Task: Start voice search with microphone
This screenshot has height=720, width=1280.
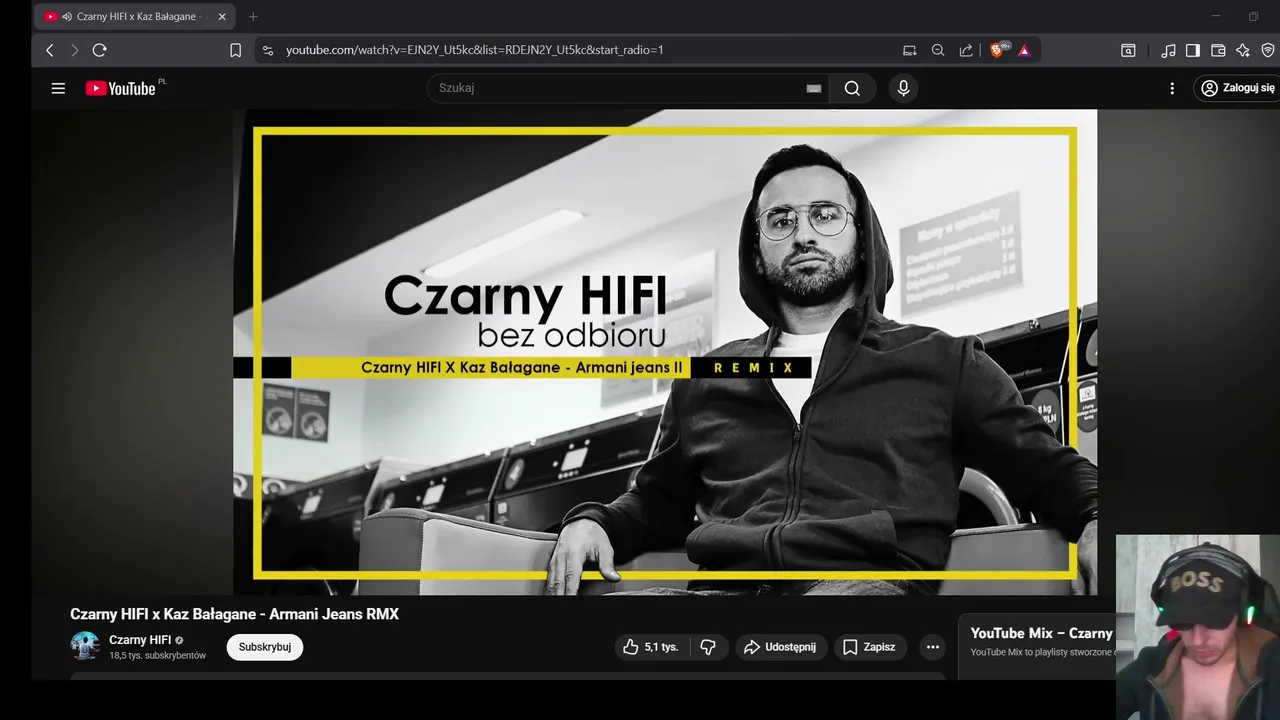Action: 903,88
